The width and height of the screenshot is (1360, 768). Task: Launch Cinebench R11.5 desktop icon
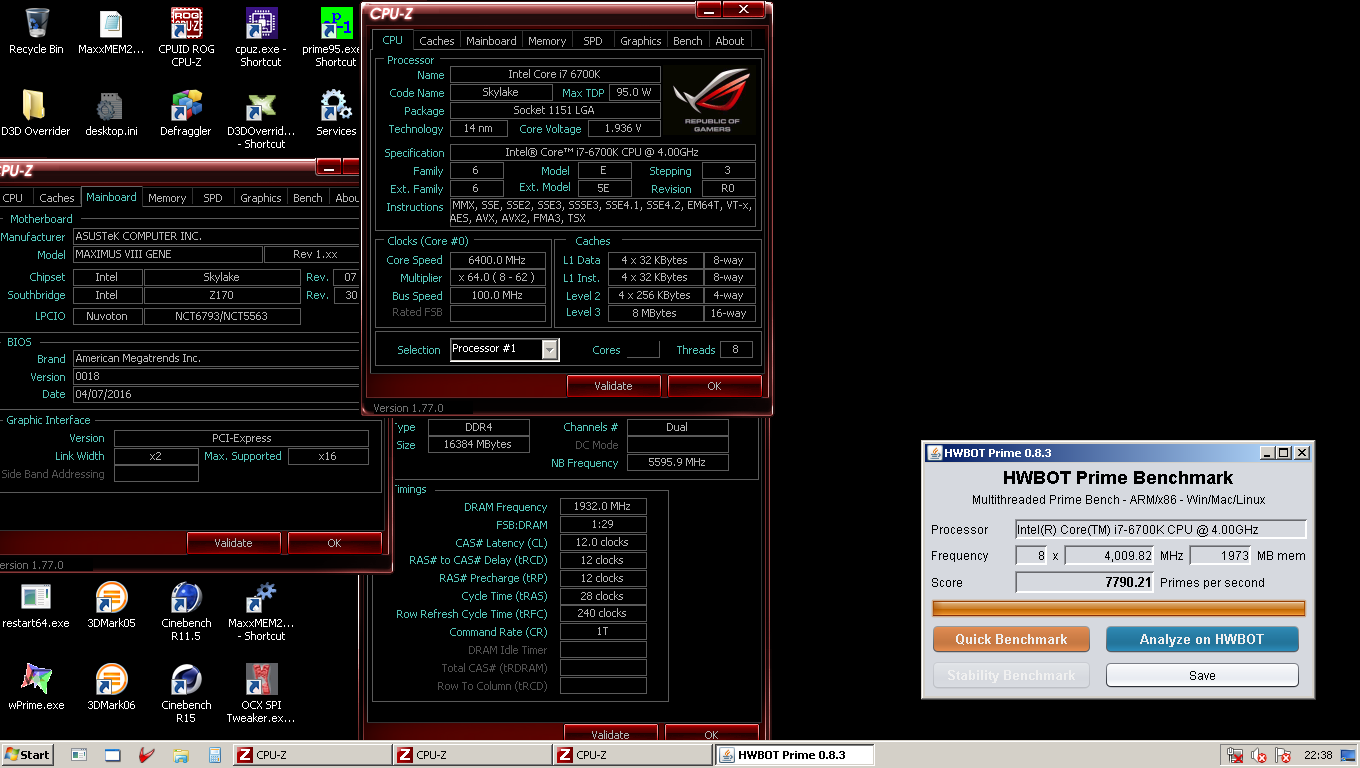point(186,611)
